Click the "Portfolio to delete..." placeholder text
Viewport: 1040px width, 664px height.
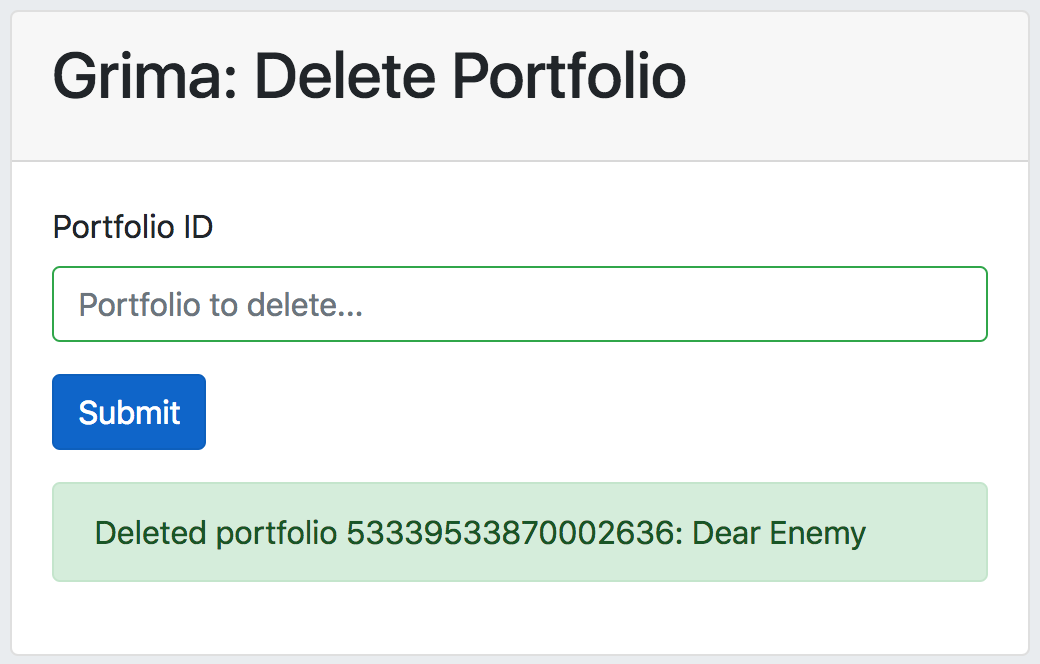[220, 304]
